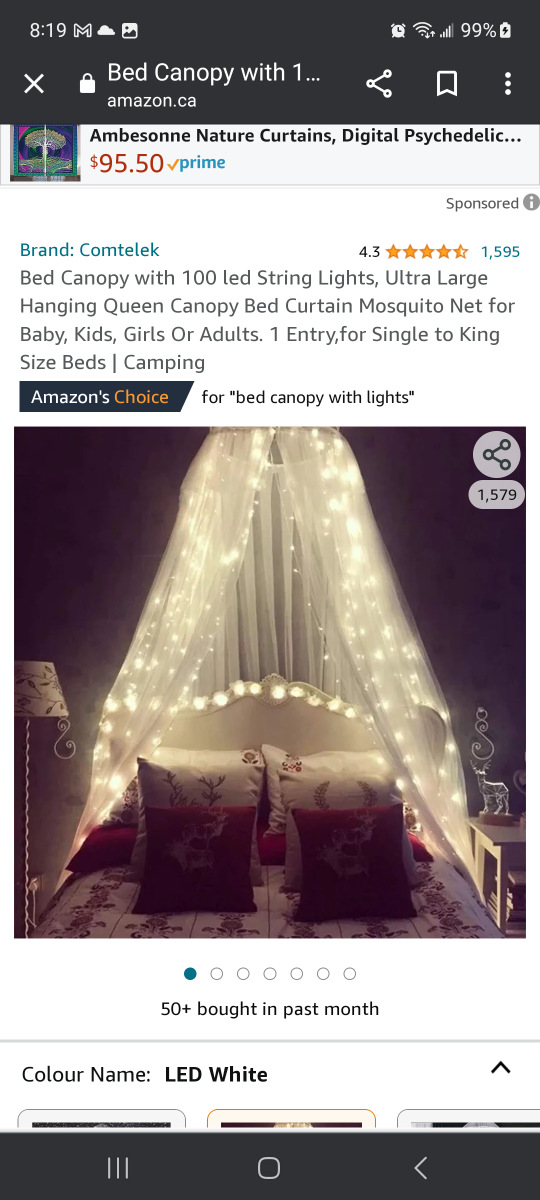Bookmark this page with the bookmark icon
540x1200 pixels.
pyautogui.click(x=447, y=84)
